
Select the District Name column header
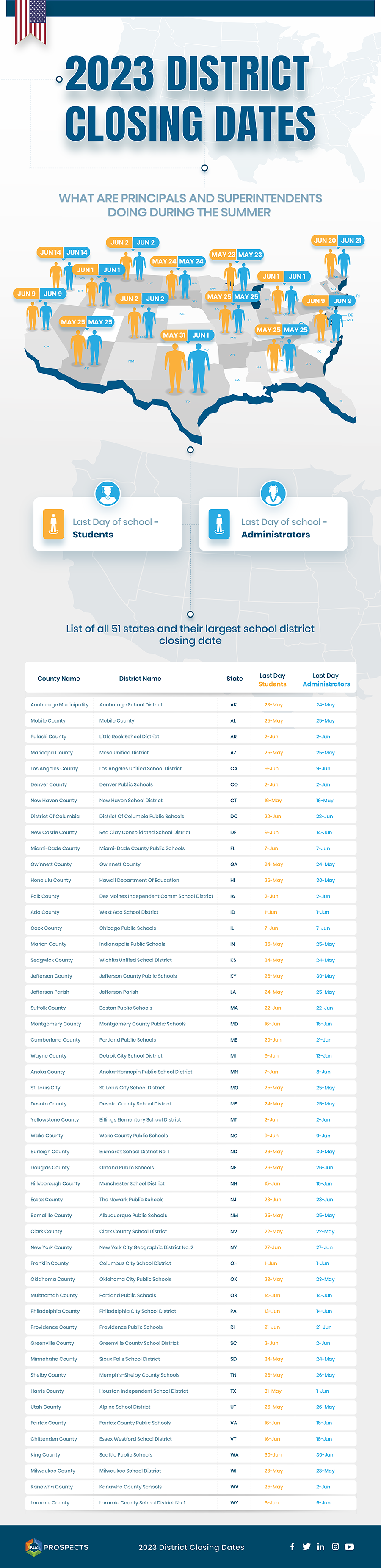(x=140, y=679)
